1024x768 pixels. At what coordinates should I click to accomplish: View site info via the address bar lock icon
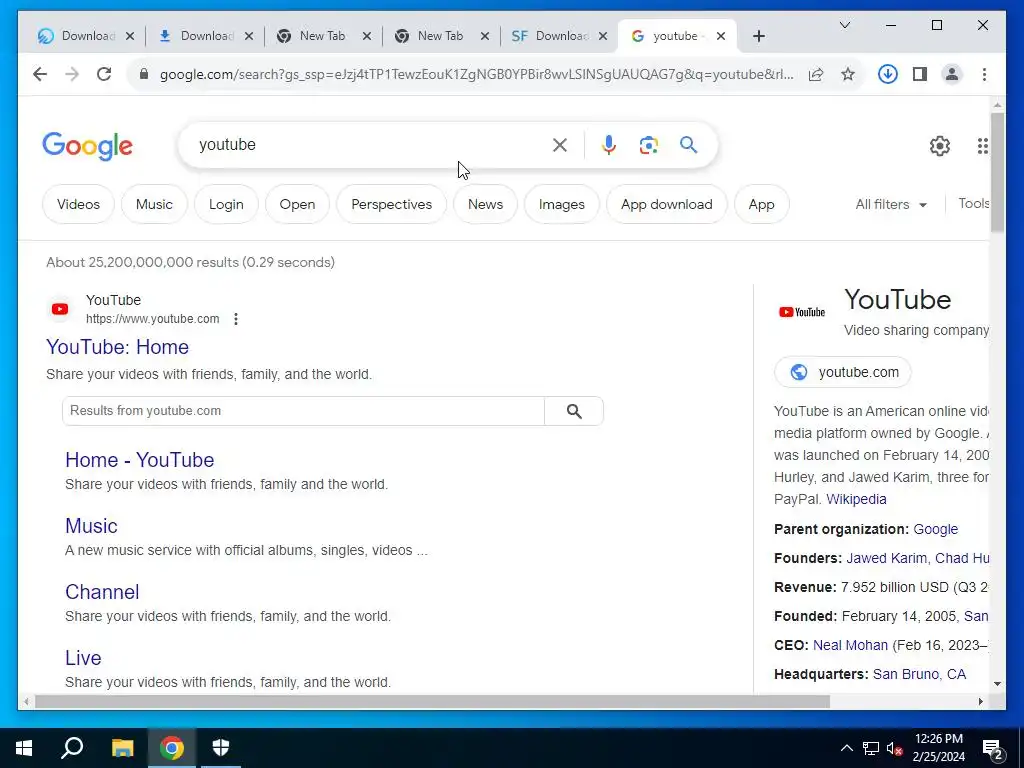[x=144, y=74]
